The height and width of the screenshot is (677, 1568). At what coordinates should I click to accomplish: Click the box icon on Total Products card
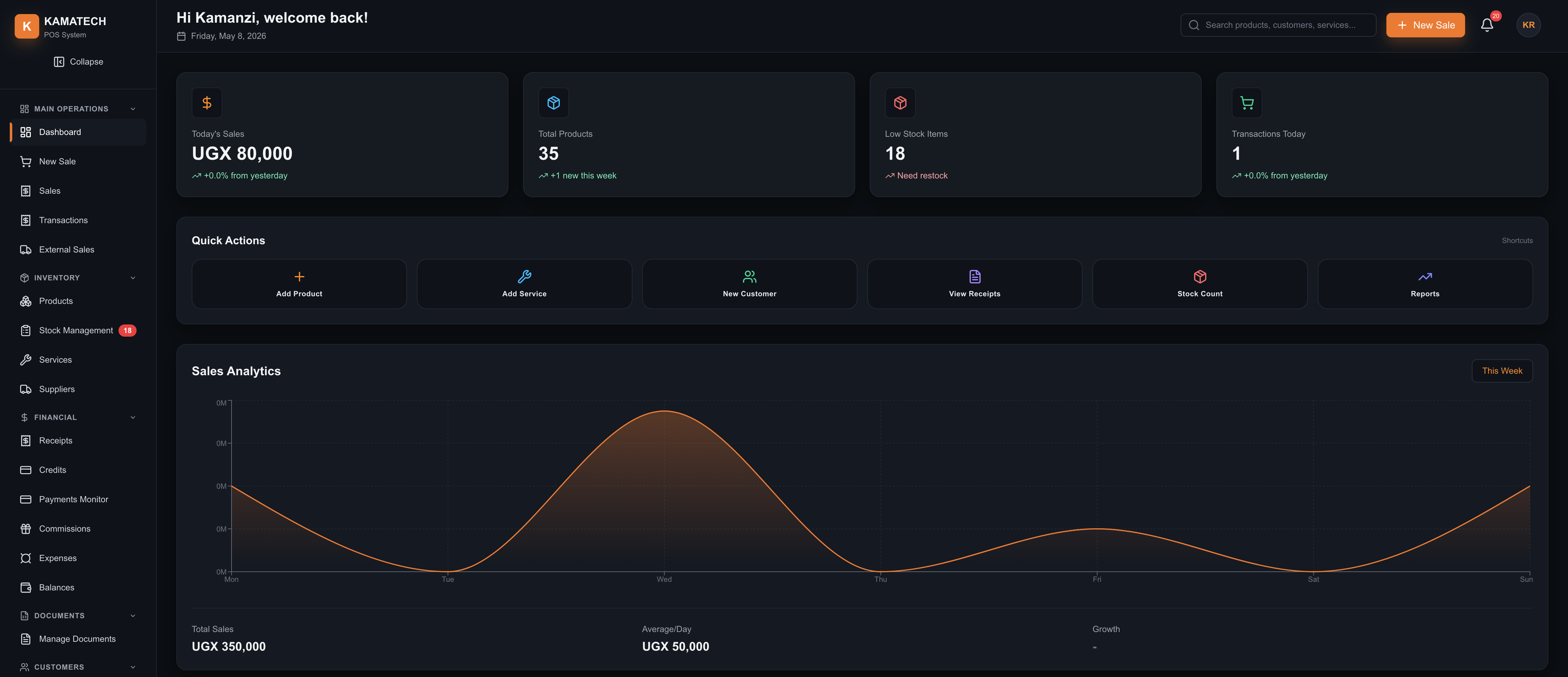(553, 103)
